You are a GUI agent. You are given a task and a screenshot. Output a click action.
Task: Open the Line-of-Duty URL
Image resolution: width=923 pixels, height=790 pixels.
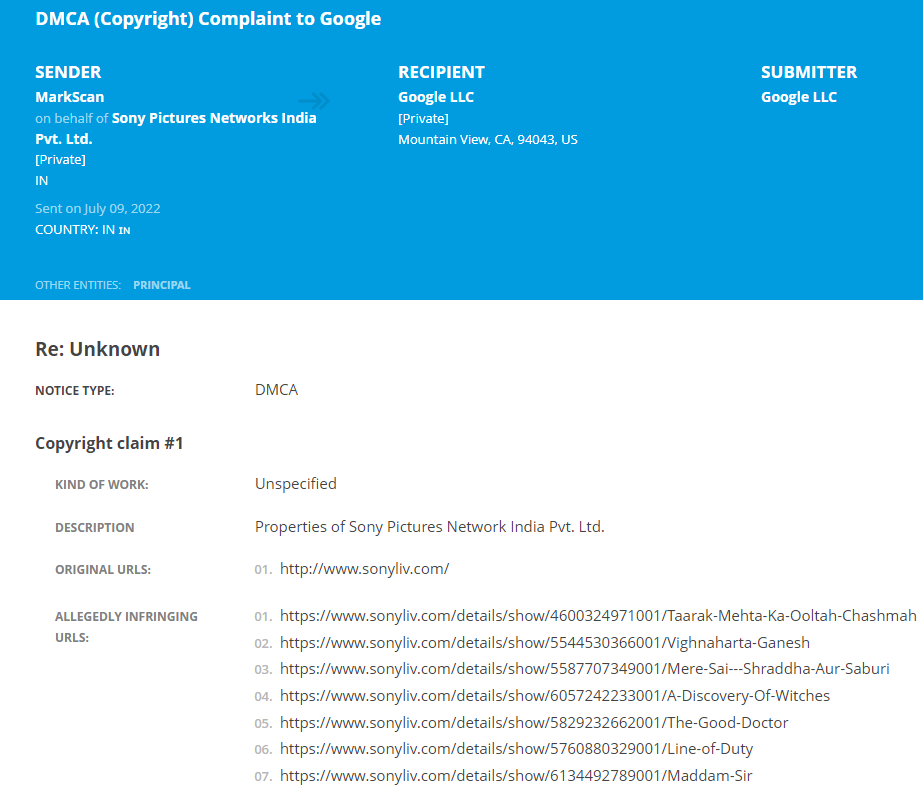click(516, 749)
